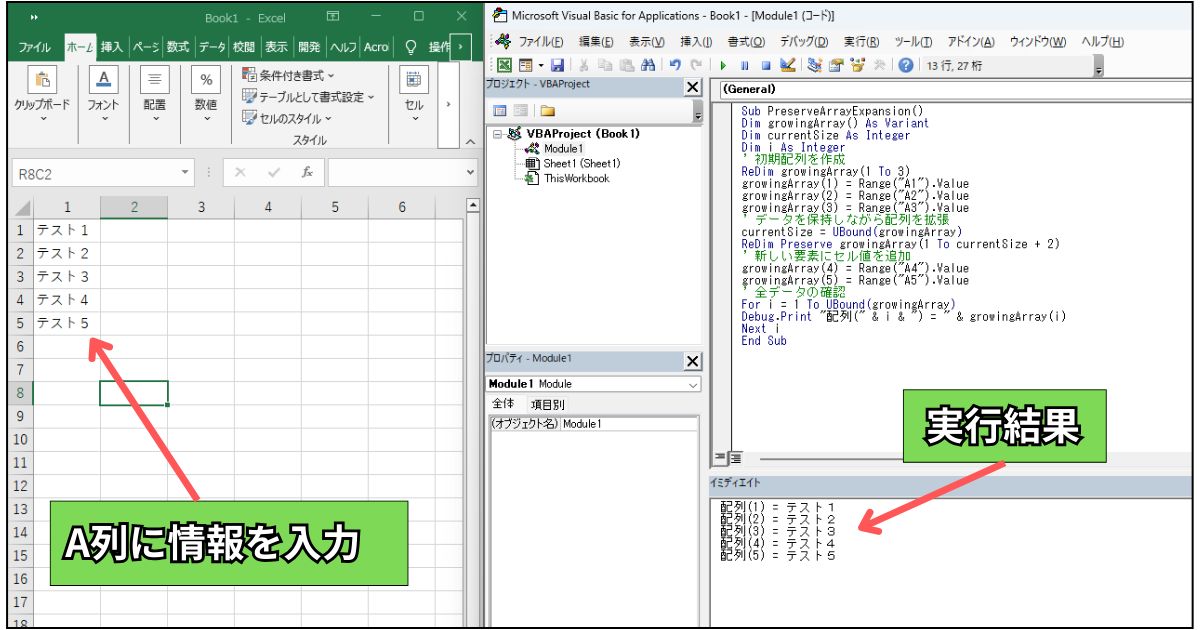
Task: Click cell containing テスト3
Action: point(67,277)
